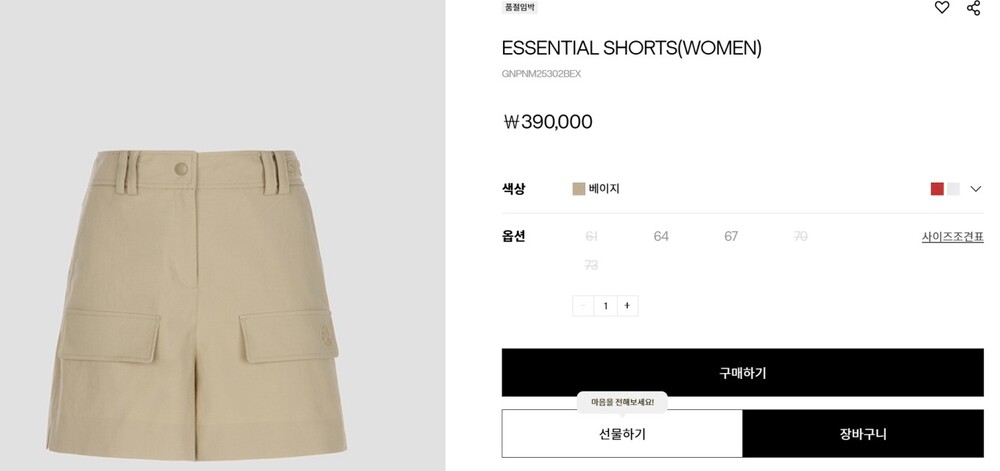Open the beige shorts product image
Image resolution: width=1000 pixels, height=471 pixels.
click(196, 304)
